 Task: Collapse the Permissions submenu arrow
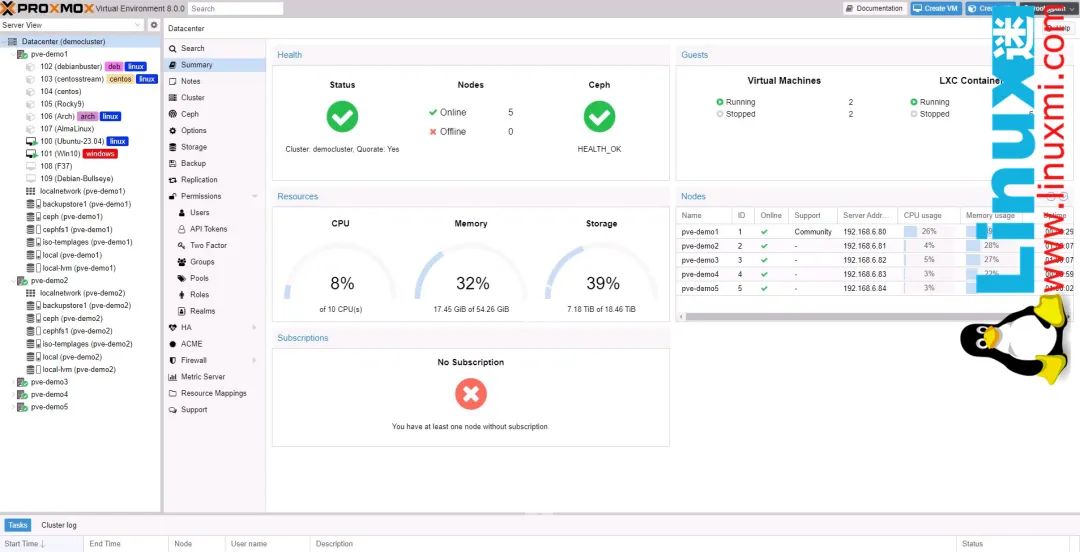click(254, 196)
